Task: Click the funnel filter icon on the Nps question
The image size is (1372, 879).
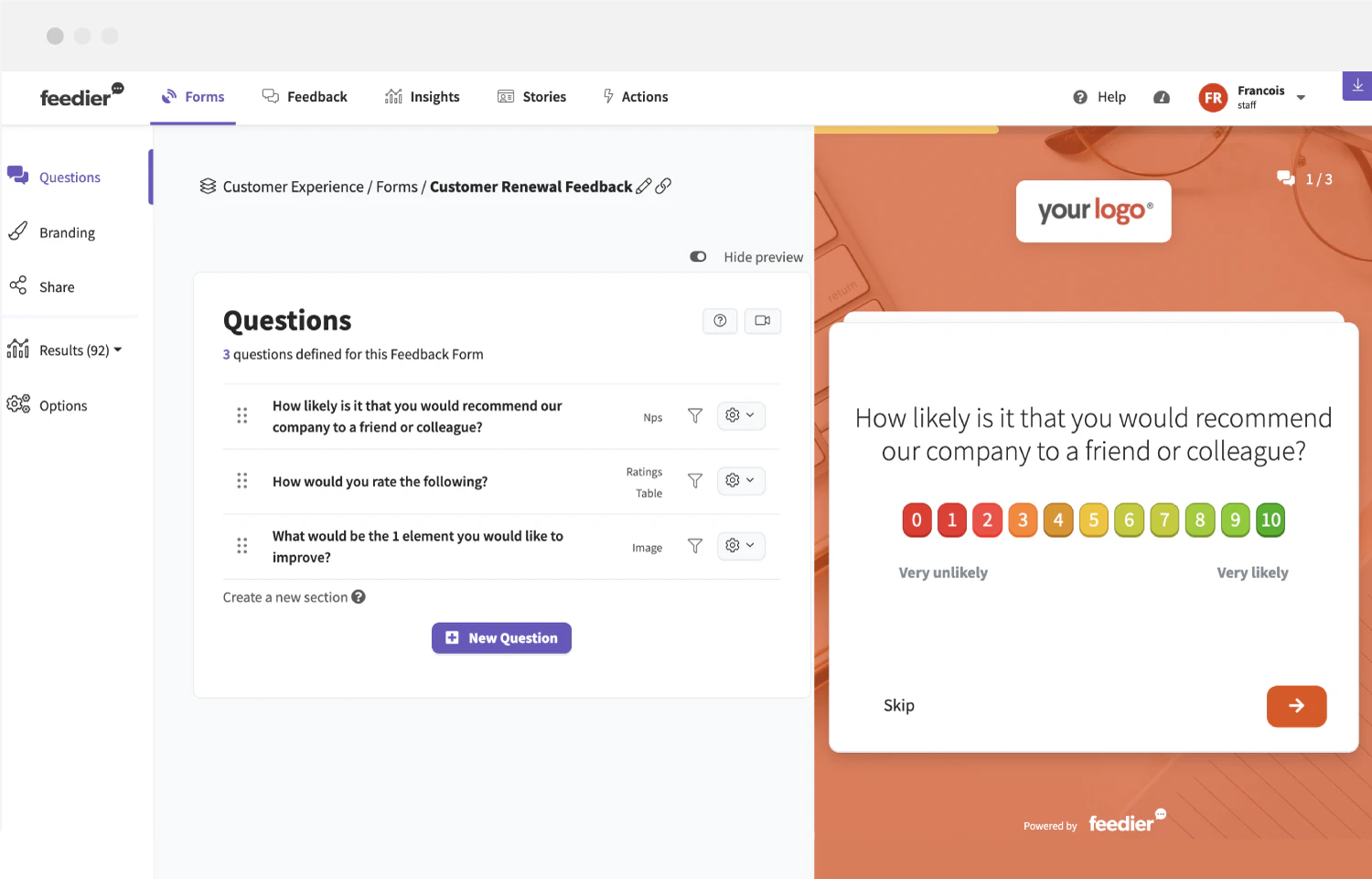Action: (695, 415)
